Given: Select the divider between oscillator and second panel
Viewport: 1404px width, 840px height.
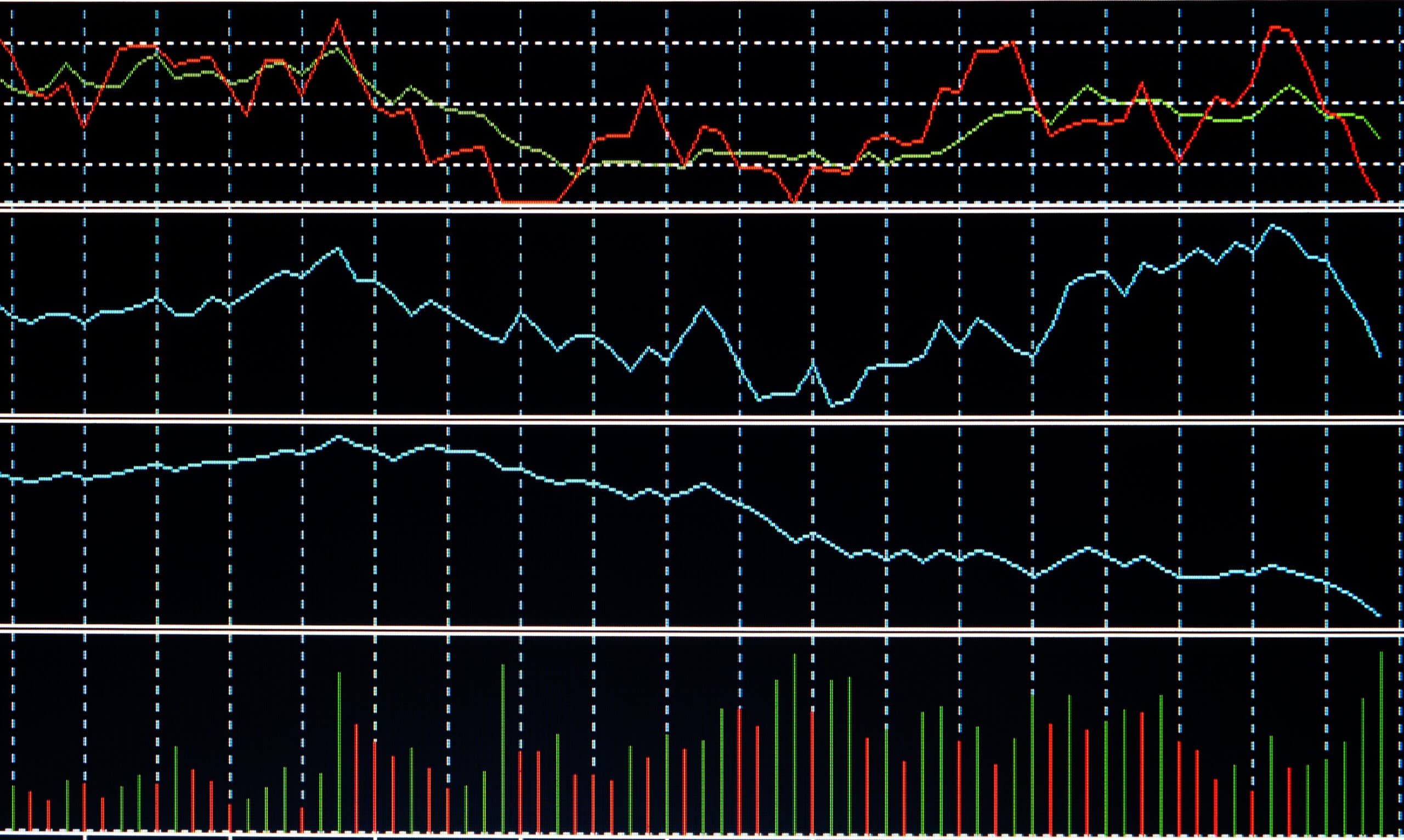Looking at the screenshot, I should [x=702, y=209].
